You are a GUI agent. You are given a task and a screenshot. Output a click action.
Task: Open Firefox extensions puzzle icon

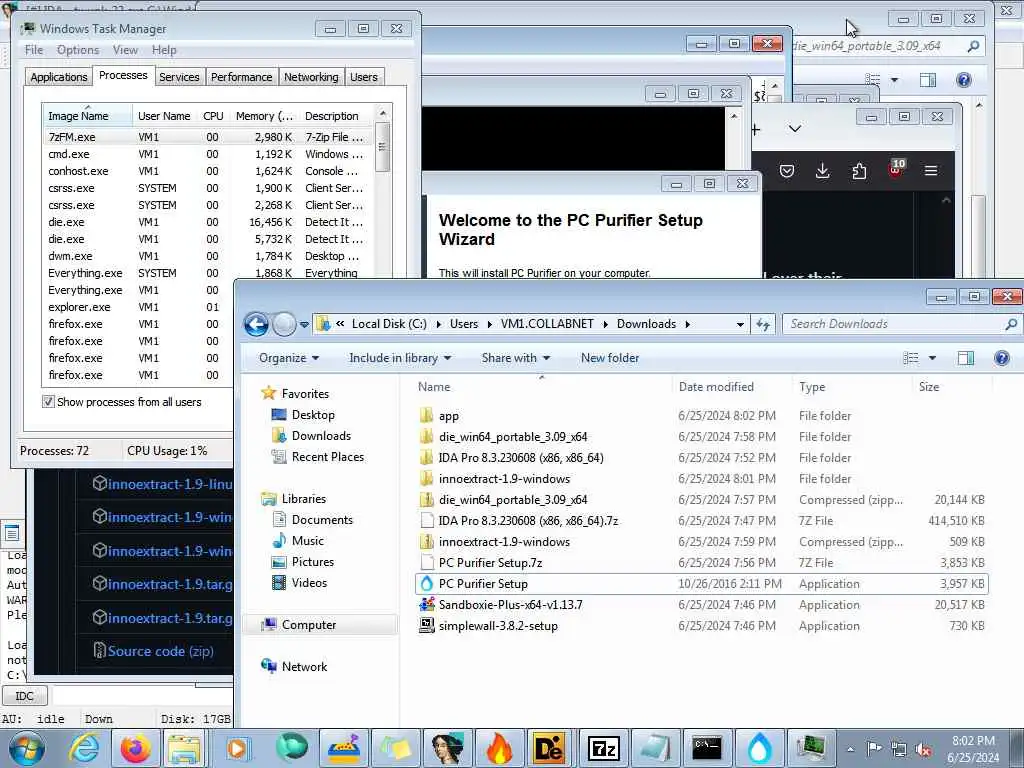click(x=859, y=171)
